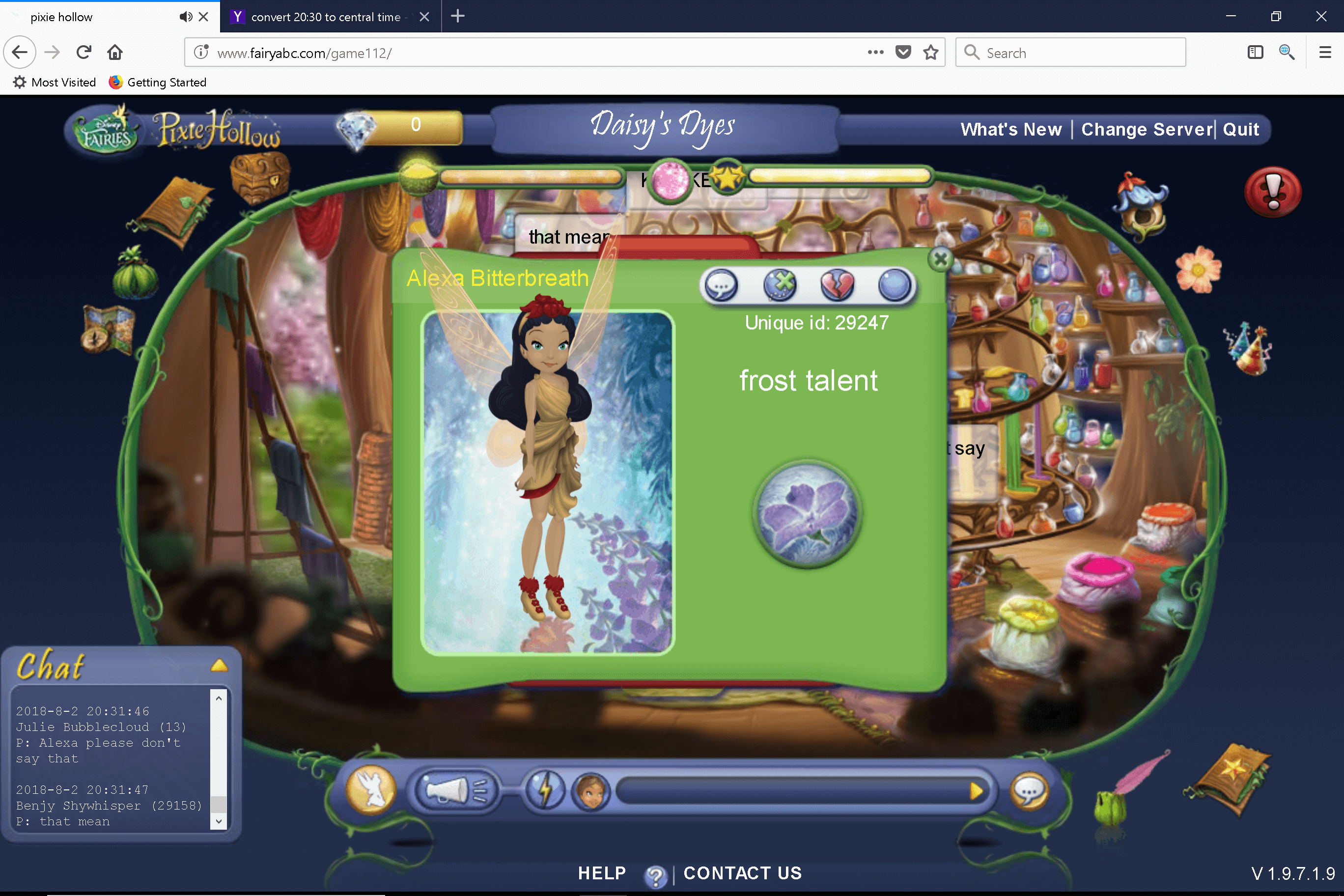Expand the chat bubble options beside message bar

(1028, 791)
